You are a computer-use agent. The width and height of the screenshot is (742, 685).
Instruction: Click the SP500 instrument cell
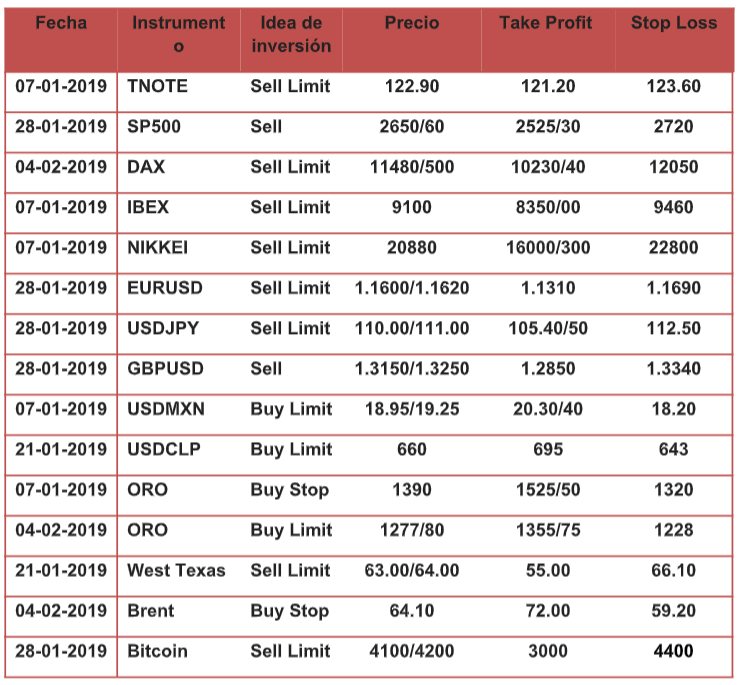click(x=154, y=127)
